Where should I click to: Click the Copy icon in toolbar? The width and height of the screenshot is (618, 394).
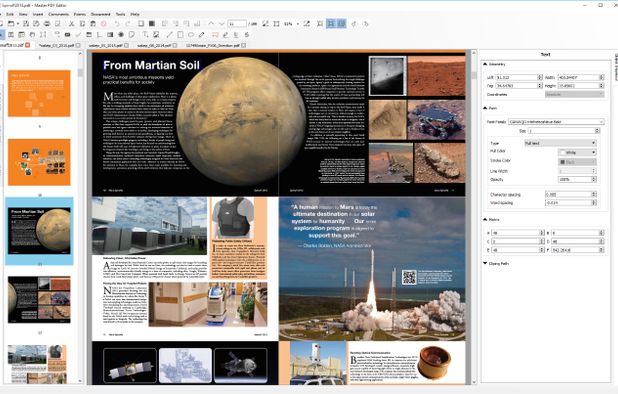[x=82, y=24]
